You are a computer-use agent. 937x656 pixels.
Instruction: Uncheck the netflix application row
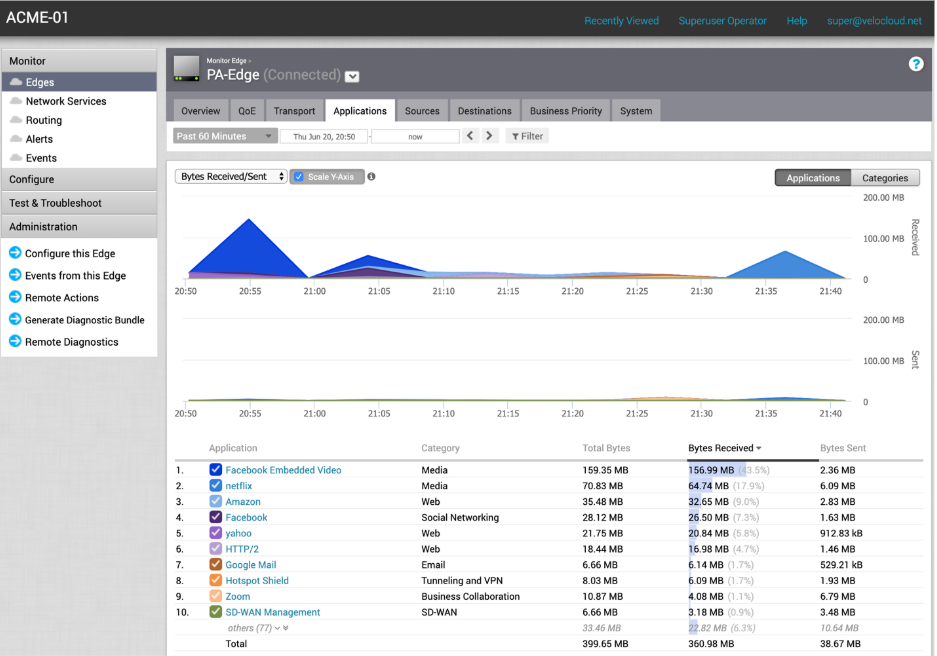[x=215, y=486]
